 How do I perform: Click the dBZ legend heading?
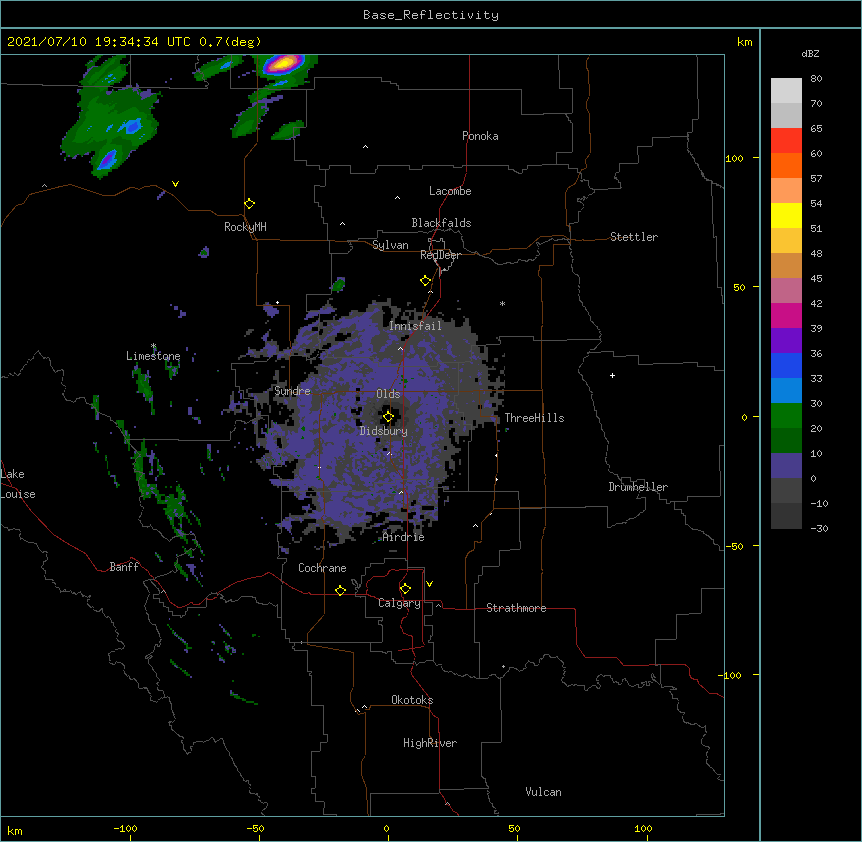tap(810, 54)
